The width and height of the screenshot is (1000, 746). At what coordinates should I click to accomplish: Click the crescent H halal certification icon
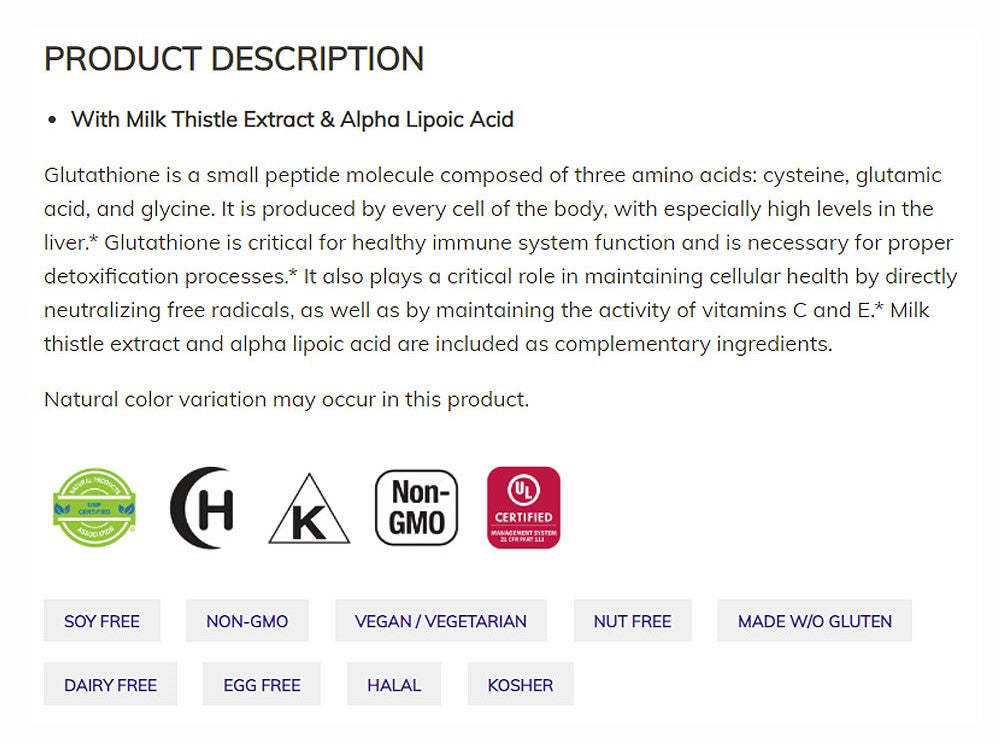coord(203,507)
